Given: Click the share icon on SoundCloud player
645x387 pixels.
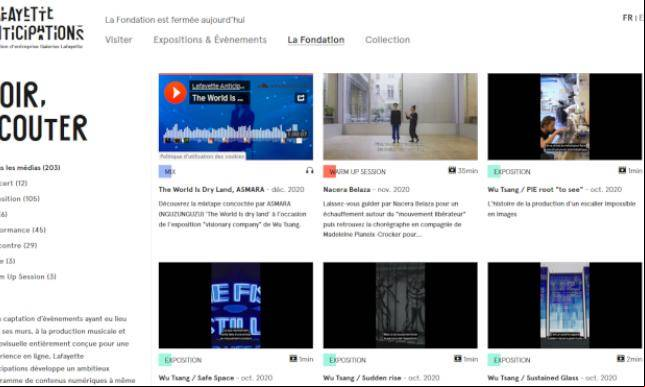Looking at the screenshot, I should tap(301, 98).
